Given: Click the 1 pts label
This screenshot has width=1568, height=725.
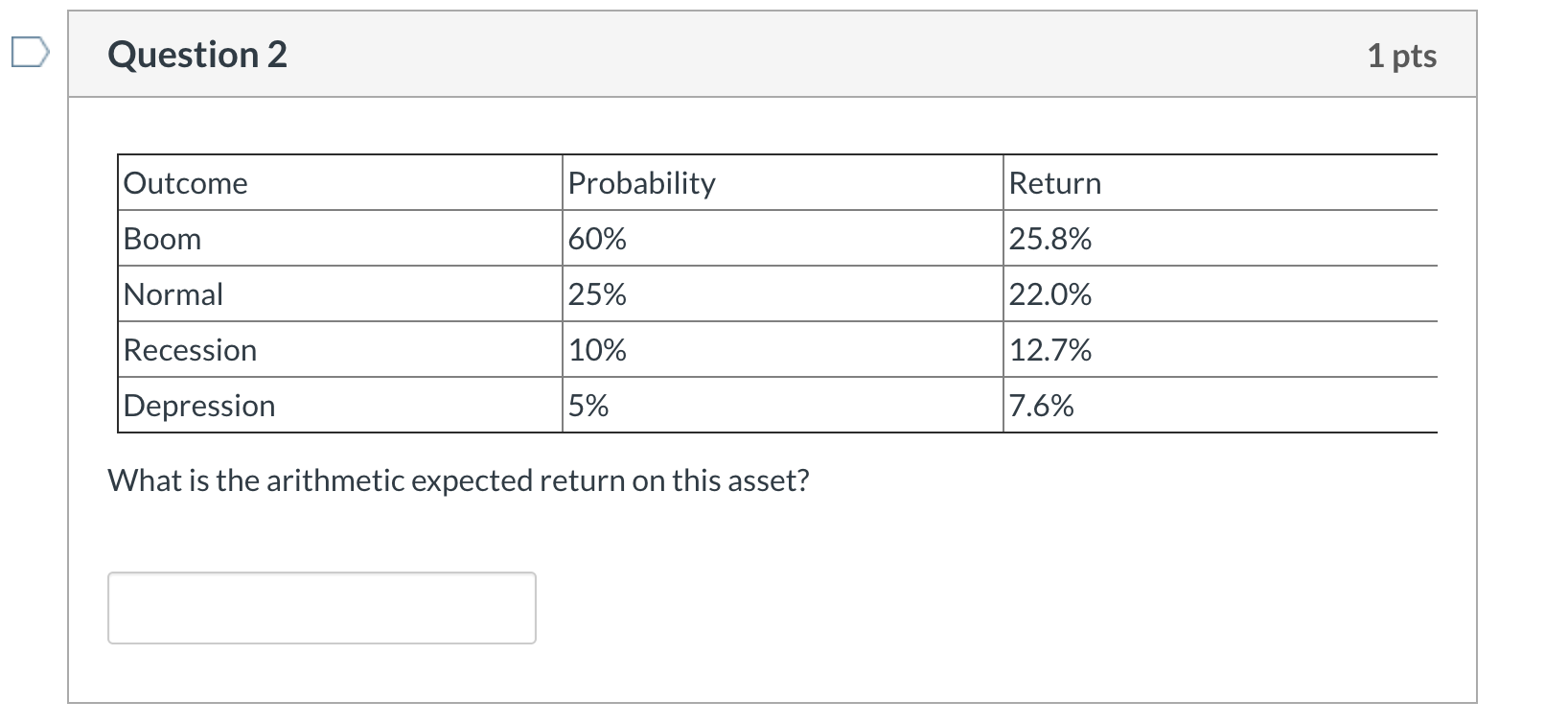Looking at the screenshot, I should click(x=1402, y=56).
